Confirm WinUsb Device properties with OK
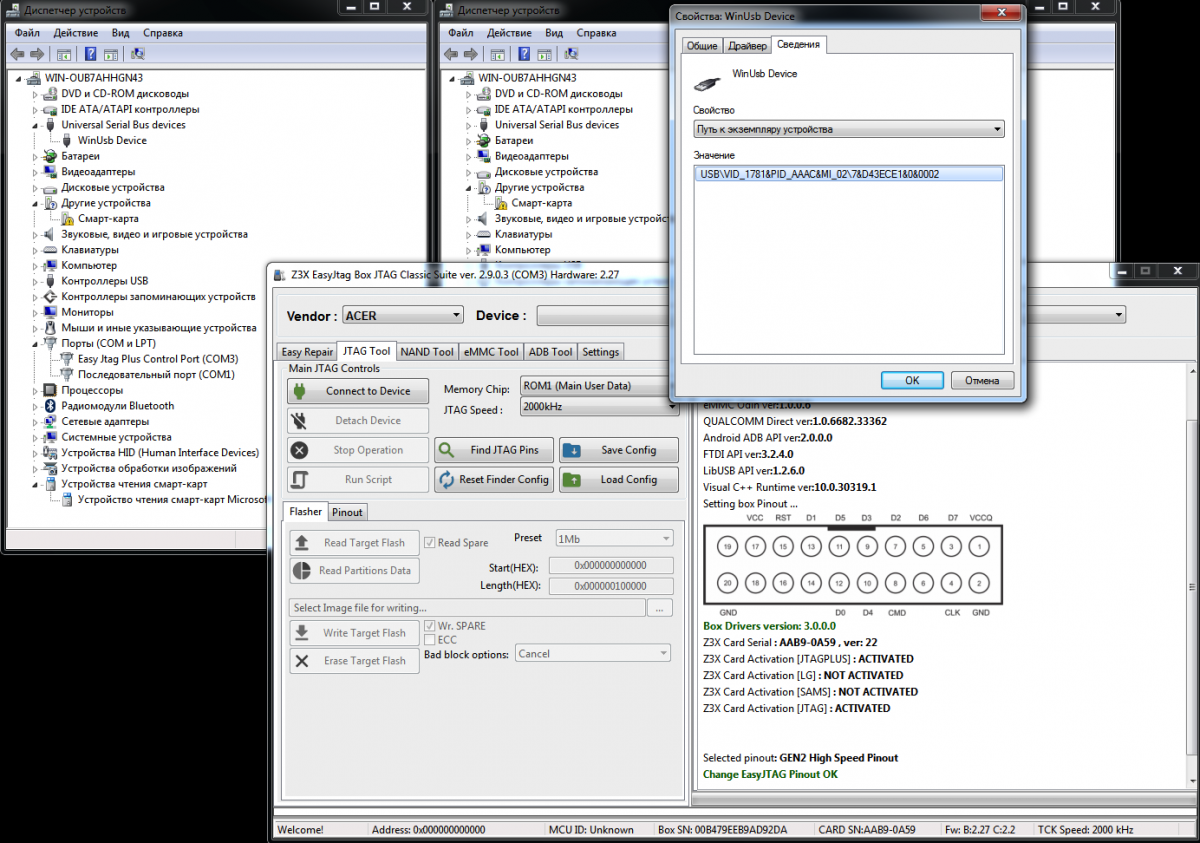This screenshot has width=1200, height=843. [x=911, y=380]
